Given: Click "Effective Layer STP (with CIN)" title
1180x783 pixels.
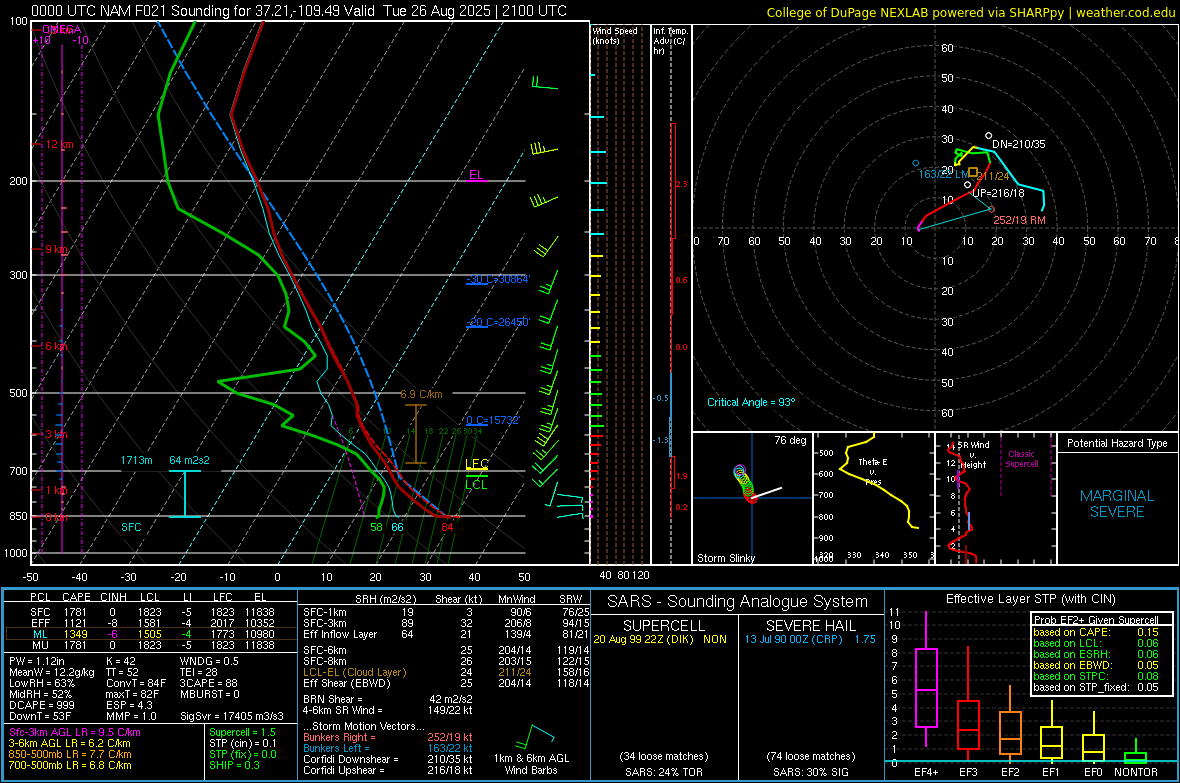Looking at the screenshot, I should pos(1030,599).
